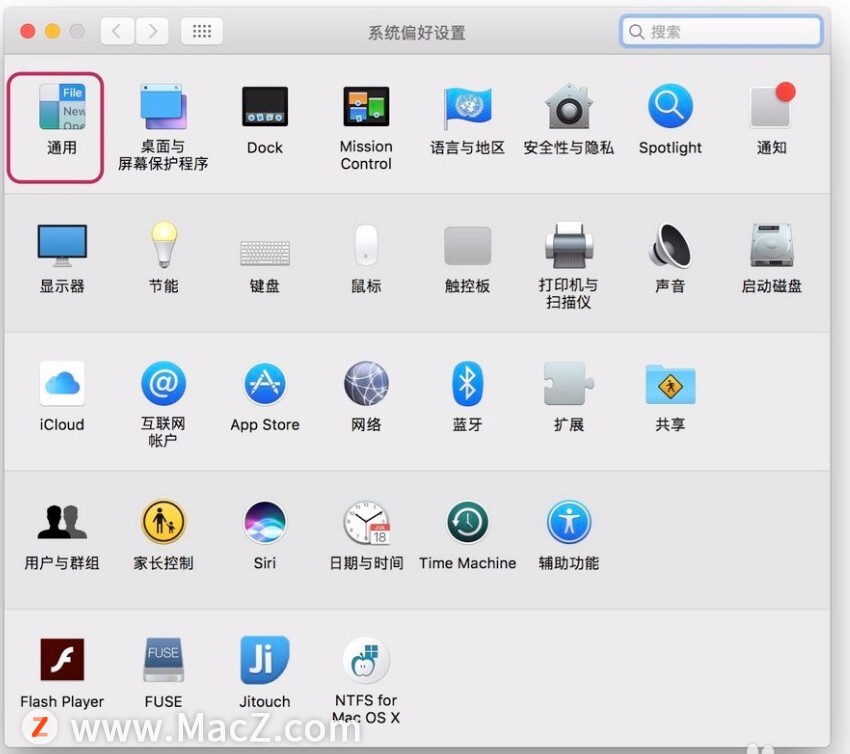The height and width of the screenshot is (754, 850).
Task: Go forward with the right arrow button
Action: point(152,31)
